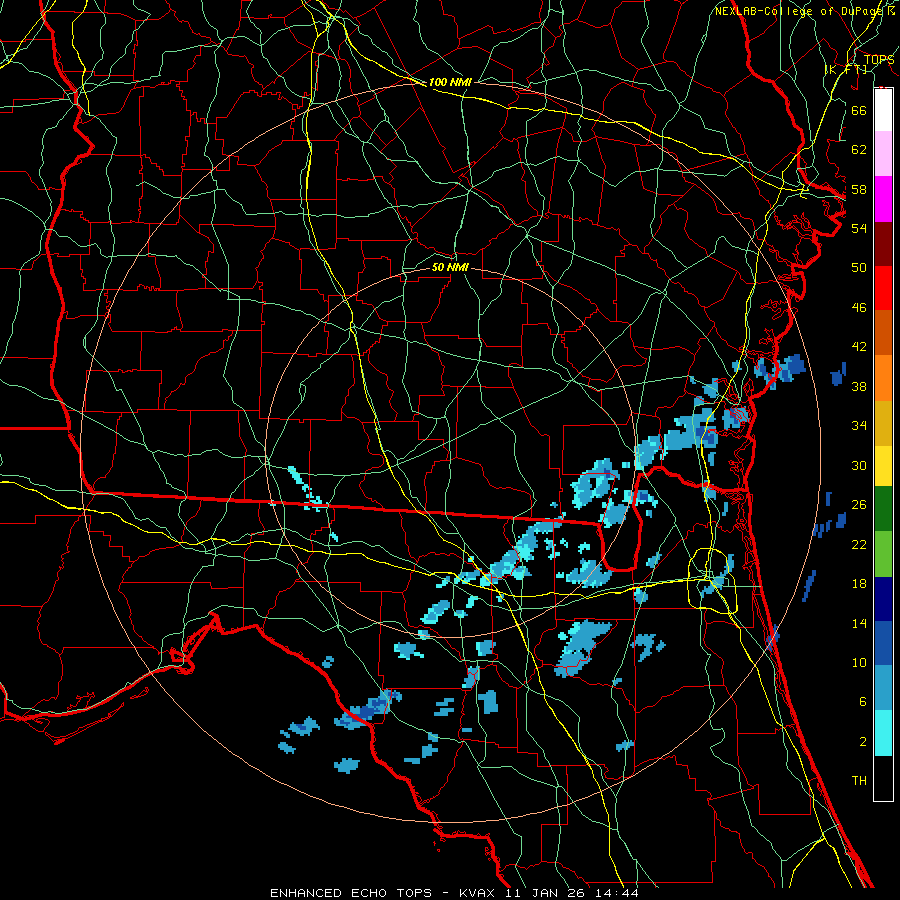900x900 pixels.
Task: Click the "K FT" legend units label
Action: coord(846,69)
